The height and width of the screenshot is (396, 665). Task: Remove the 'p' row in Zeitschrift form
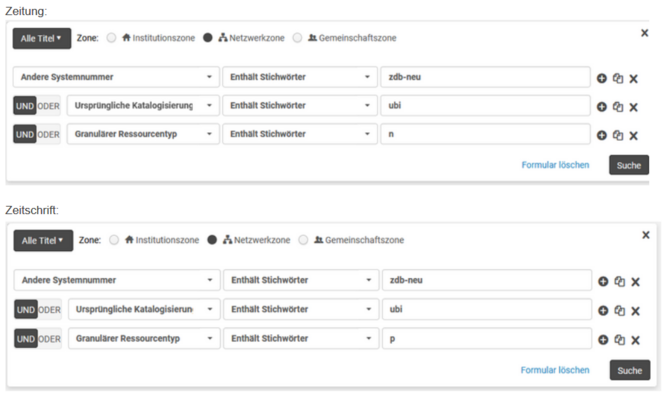pos(635,340)
